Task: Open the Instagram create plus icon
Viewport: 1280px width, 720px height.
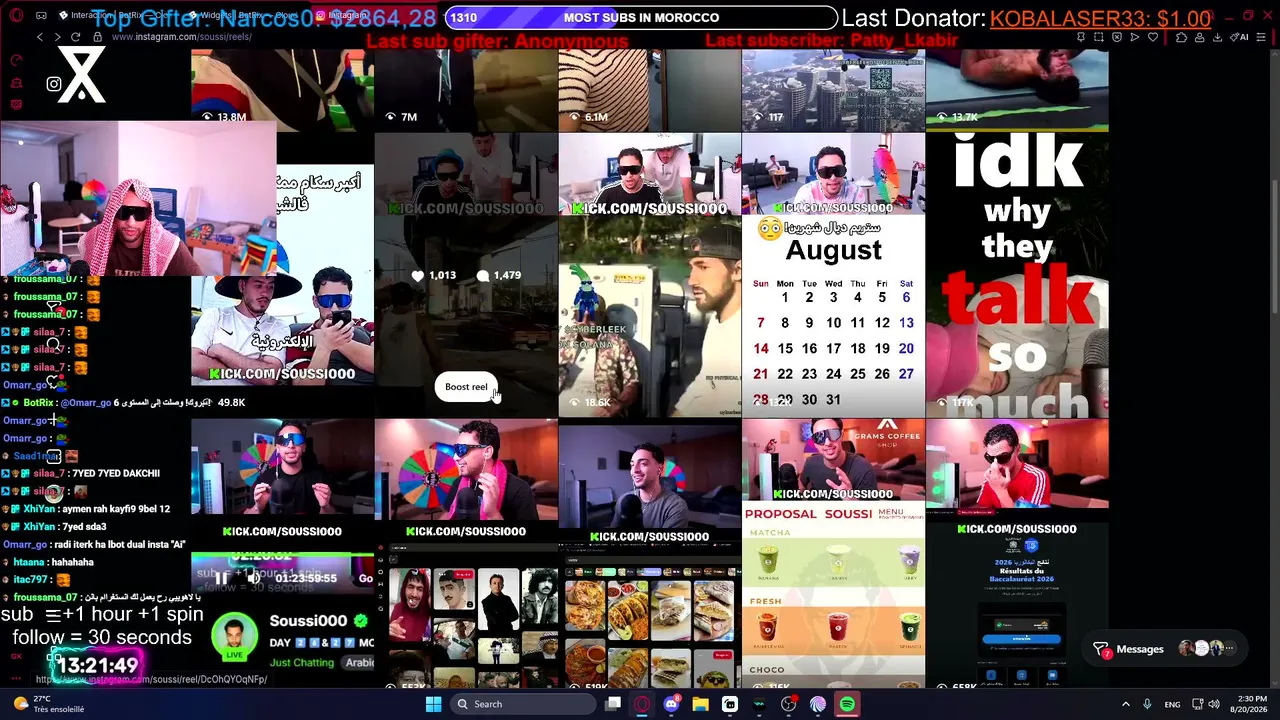Action: coord(54,420)
